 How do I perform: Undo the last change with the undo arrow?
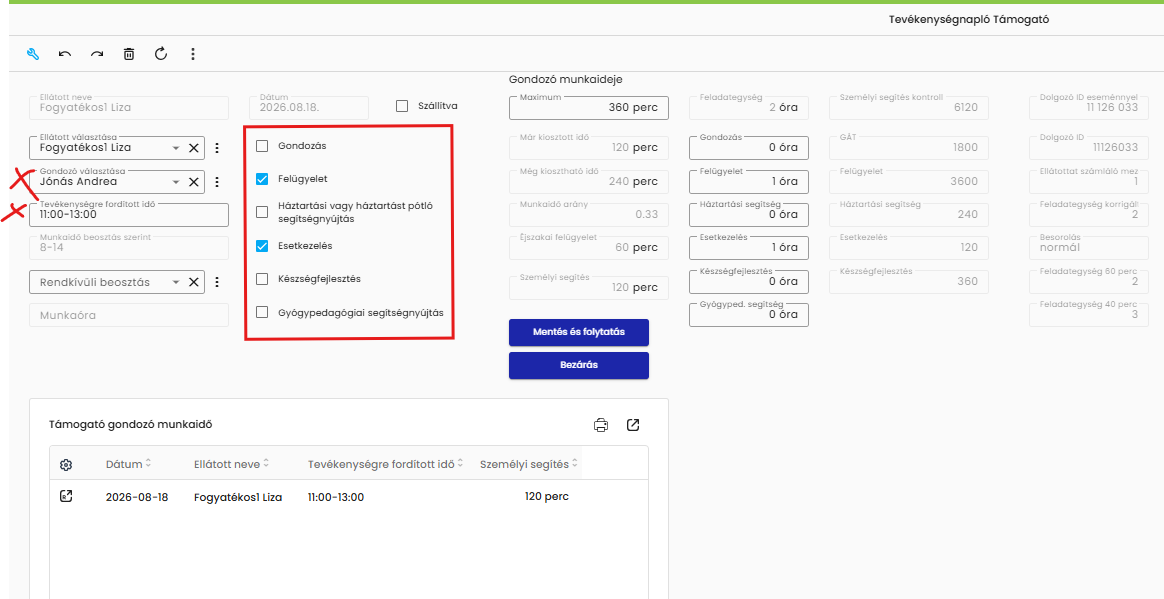coord(65,54)
